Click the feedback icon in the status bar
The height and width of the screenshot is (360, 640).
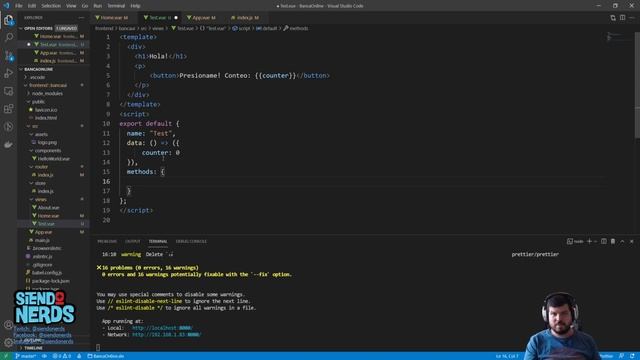click(x=622, y=356)
